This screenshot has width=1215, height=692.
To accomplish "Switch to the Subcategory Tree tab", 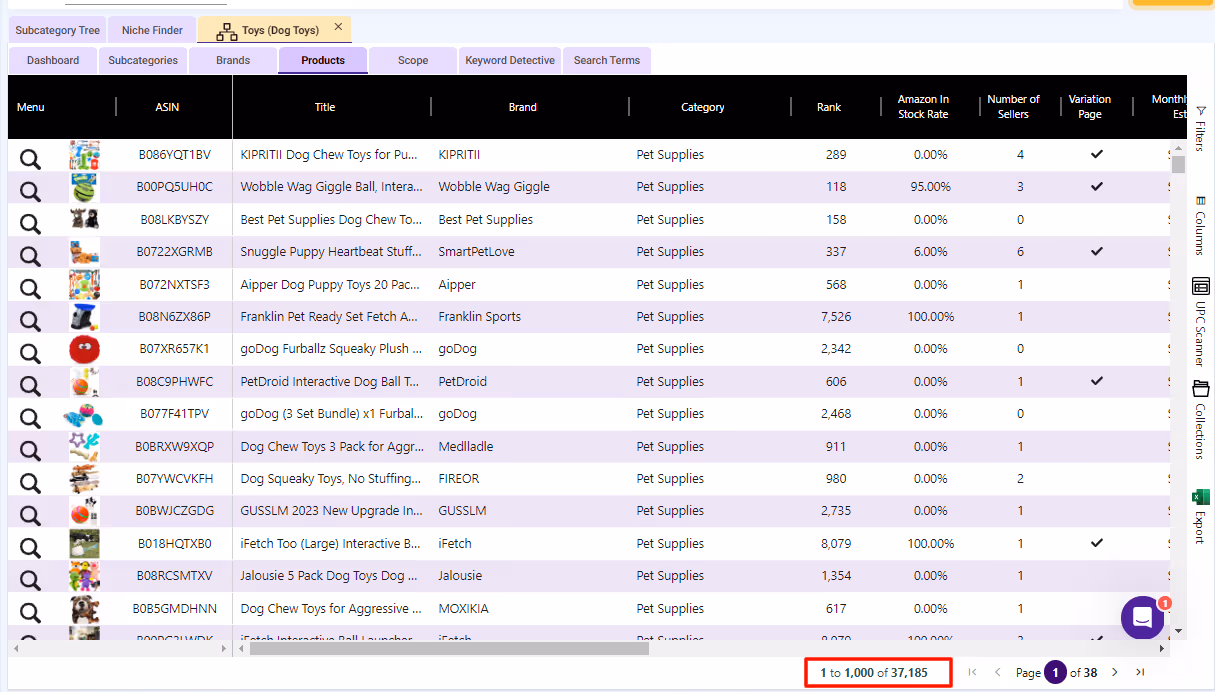I will tap(58, 30).
